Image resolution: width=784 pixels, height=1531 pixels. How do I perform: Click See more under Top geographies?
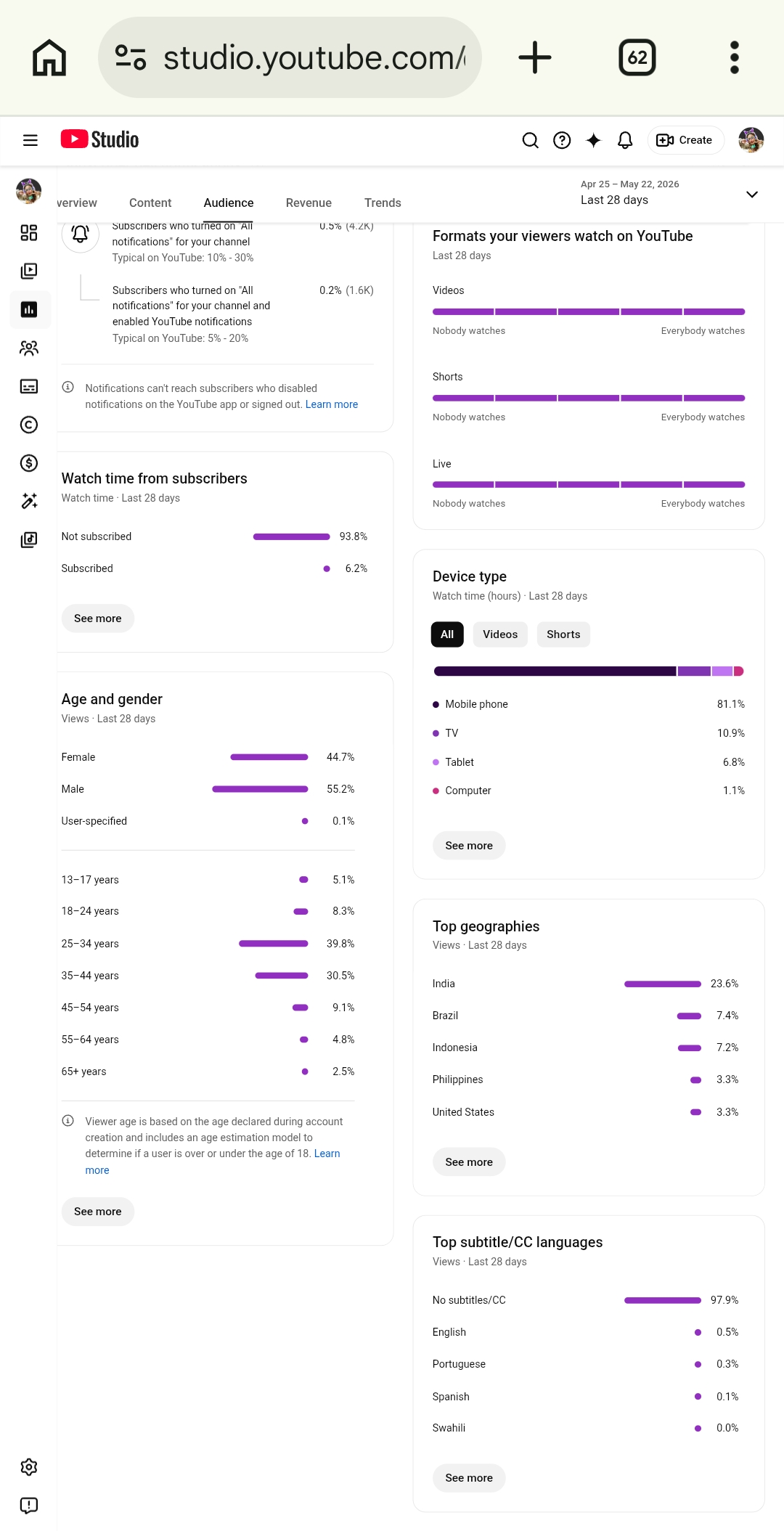[x=469, y=1162]
